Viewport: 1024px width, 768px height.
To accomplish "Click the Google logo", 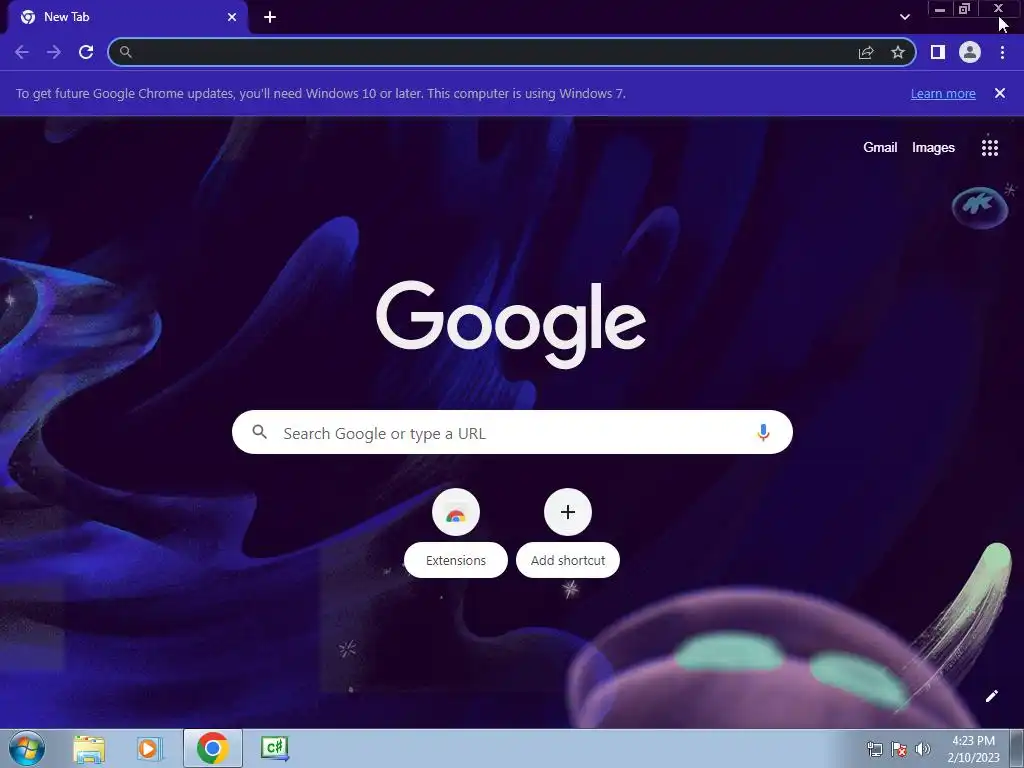I will (511, 325).
